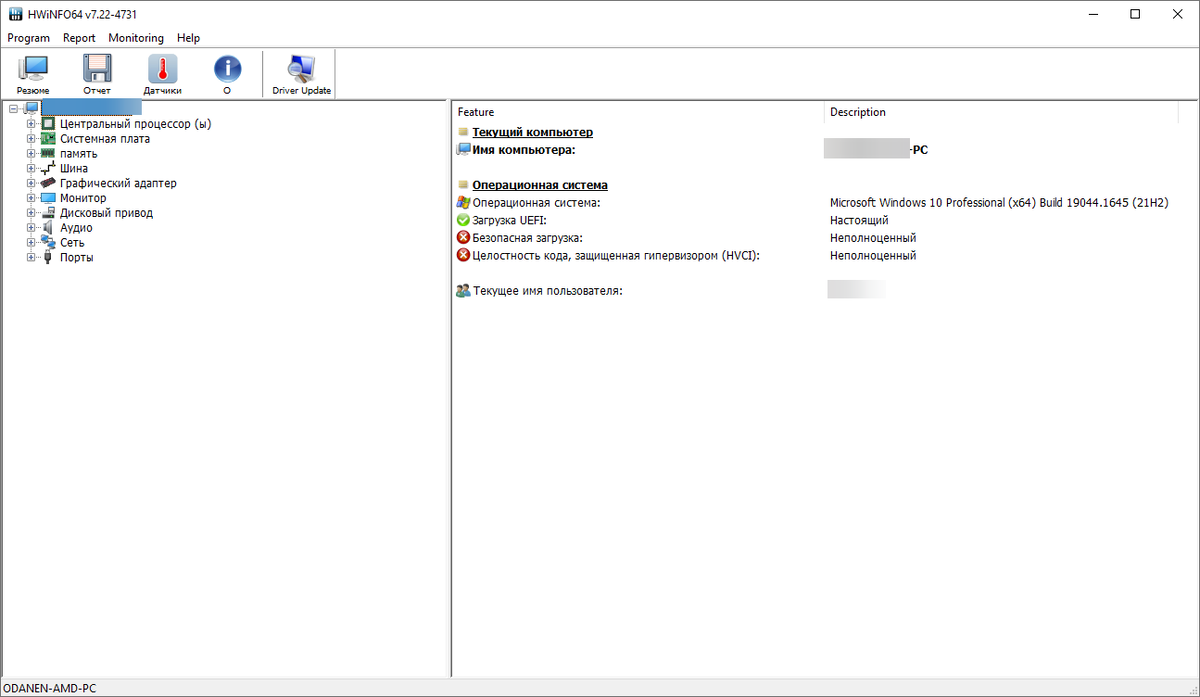Expand the Шина node
This screenshot has height=697, width=1200.
[31, 169]
